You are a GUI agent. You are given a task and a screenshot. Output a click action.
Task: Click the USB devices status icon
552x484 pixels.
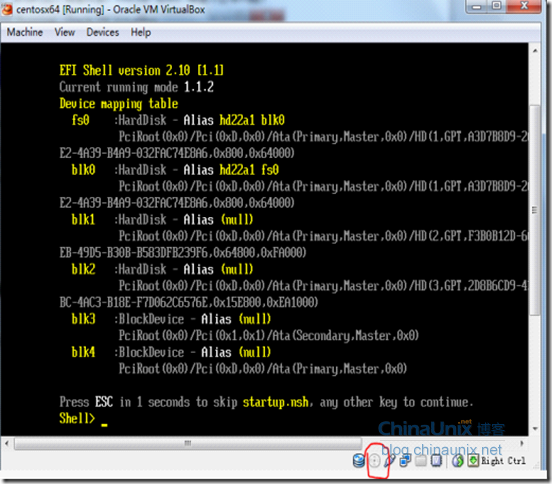(389, 460)
